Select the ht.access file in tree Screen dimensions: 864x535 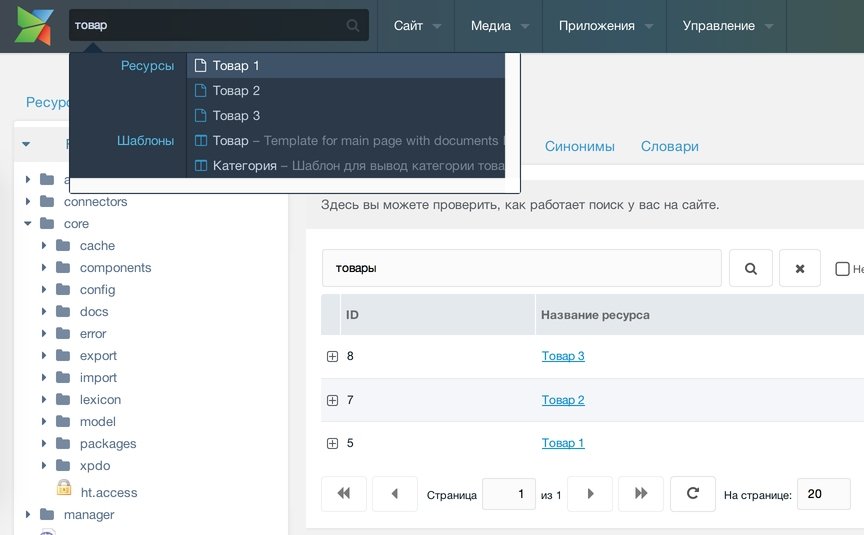(x=109, y=493)
